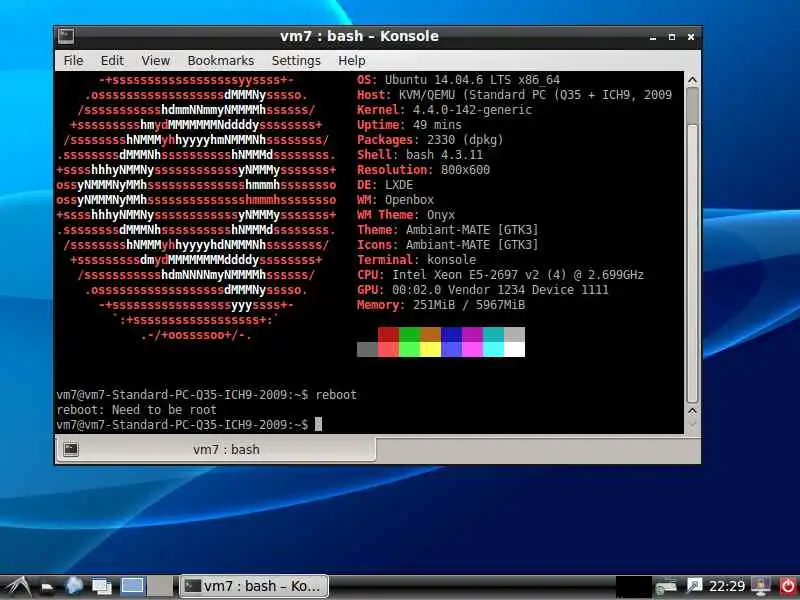Maximize the Konsole window
The image size is (800, 600).
tap(672, 37)
